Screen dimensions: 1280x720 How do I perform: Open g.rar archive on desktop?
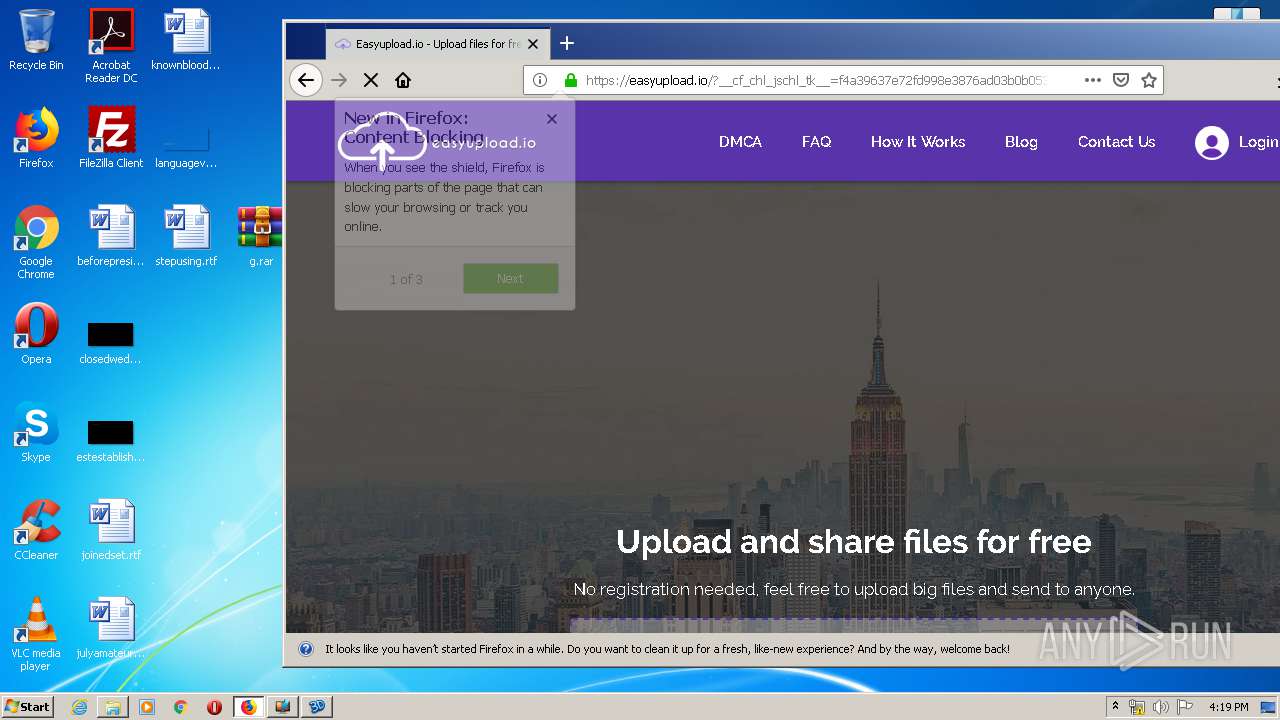point(261,236)
